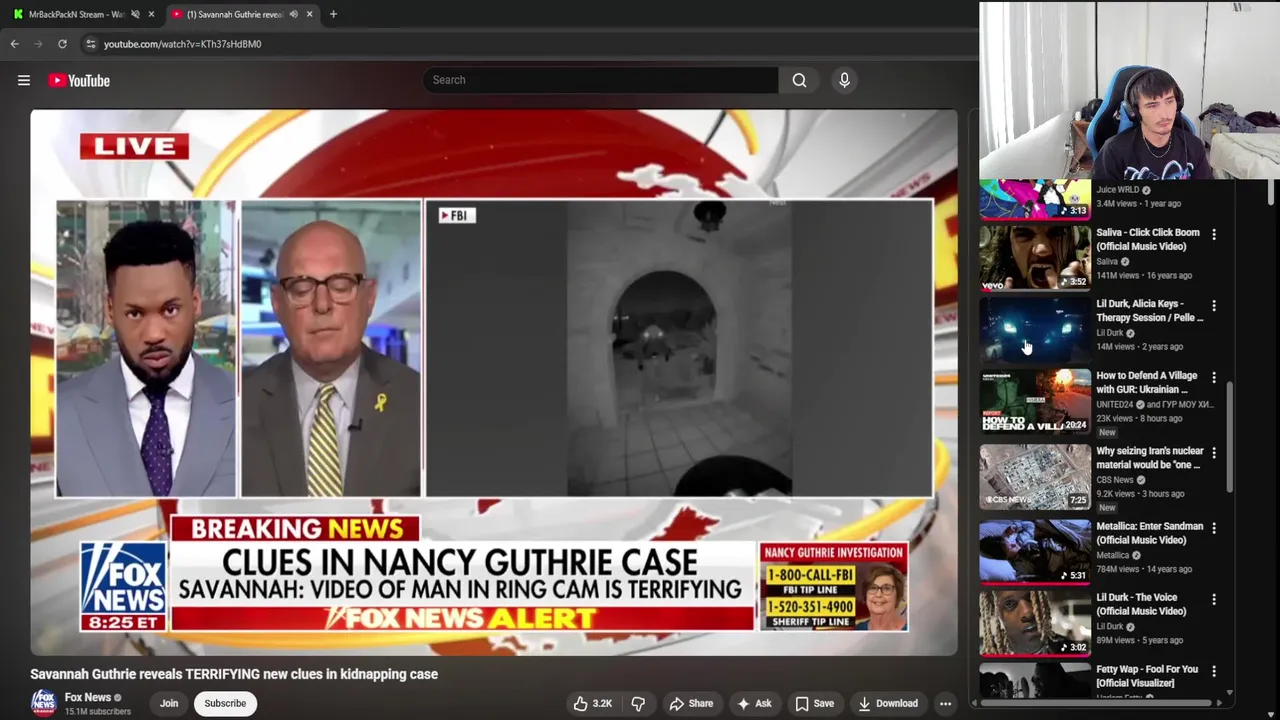Download the video using Download button
1280x720 pixels.
pyautogui.click(x=888, y=703)
